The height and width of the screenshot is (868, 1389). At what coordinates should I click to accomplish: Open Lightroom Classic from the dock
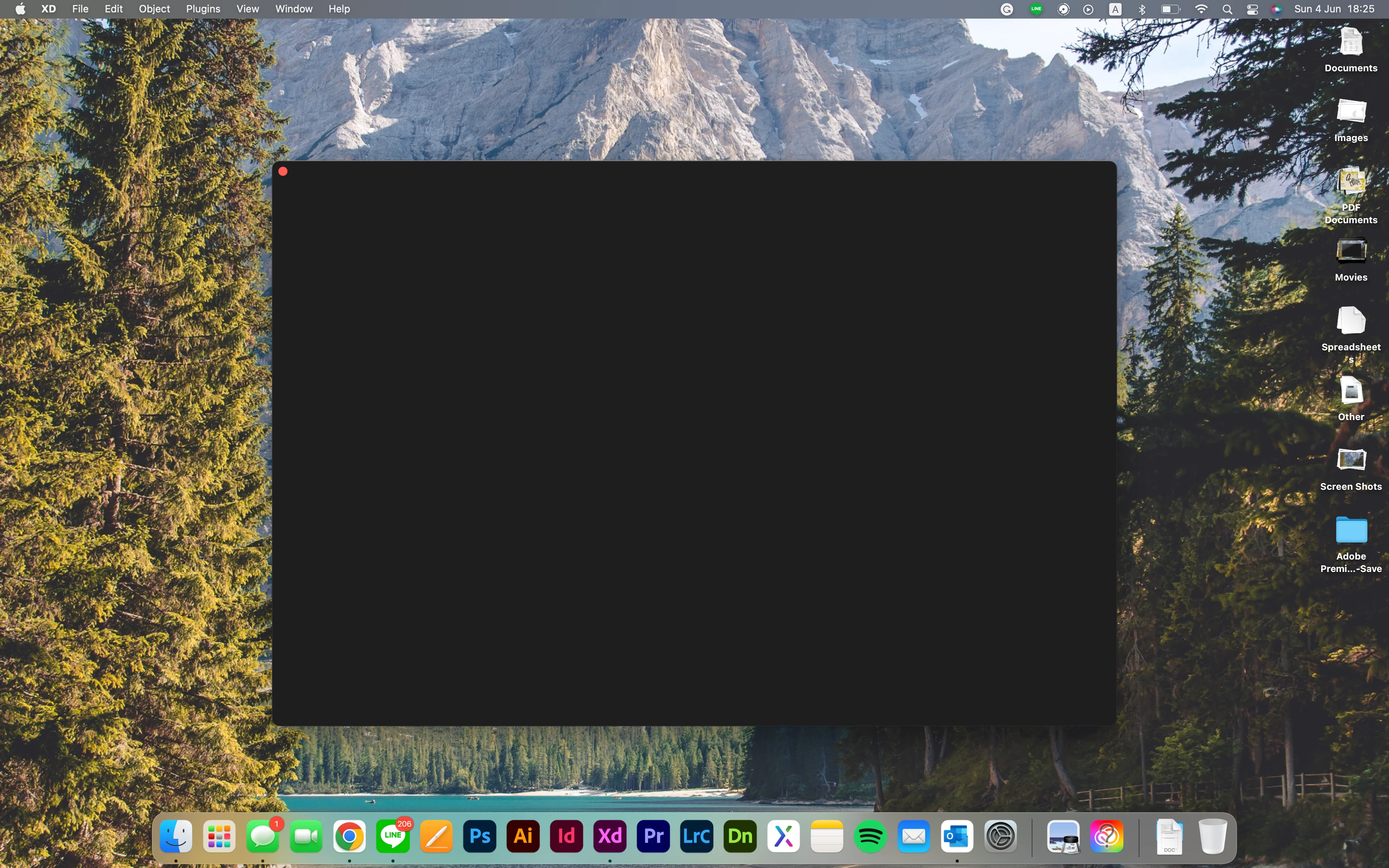tap(696, 837)
